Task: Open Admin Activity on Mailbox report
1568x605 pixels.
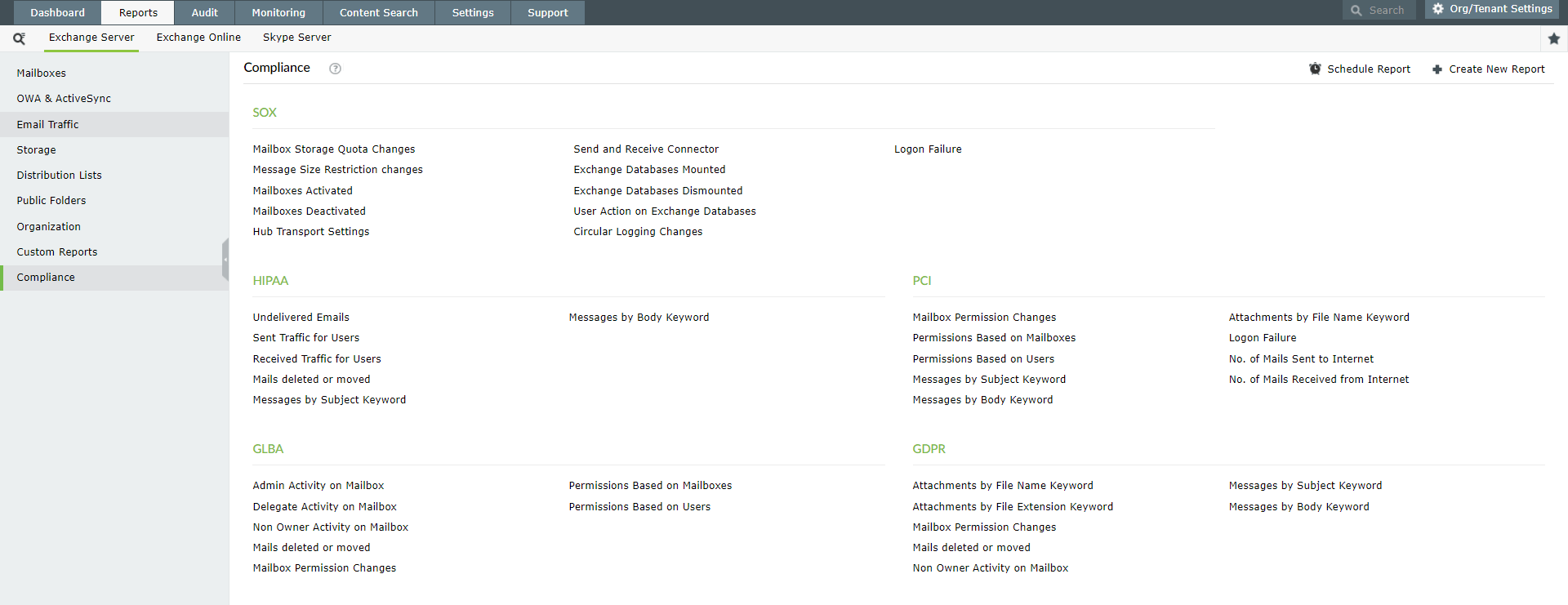Action: pyautogui.click(x=318, y=486)
